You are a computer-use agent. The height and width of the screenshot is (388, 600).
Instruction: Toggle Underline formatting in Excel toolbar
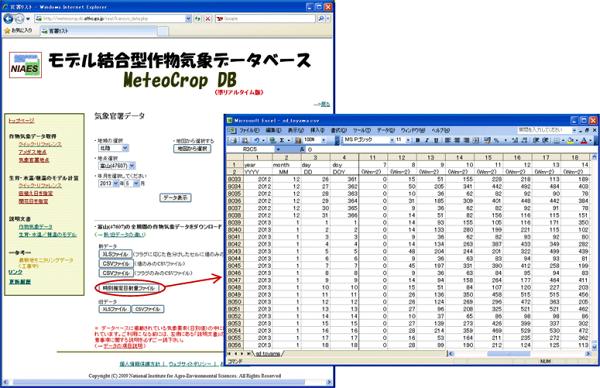[x=436, y=140]
